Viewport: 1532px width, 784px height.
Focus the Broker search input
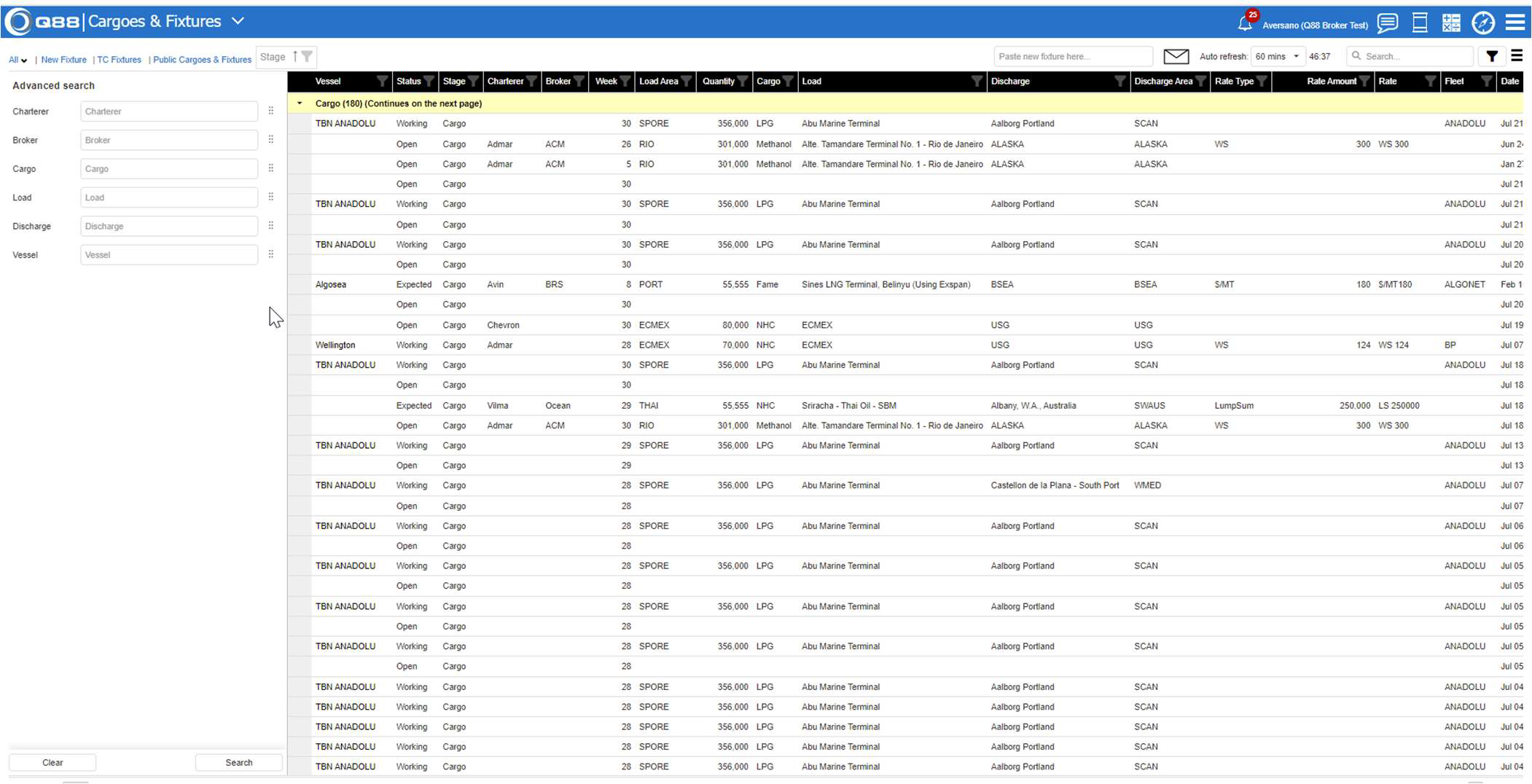click(x=168, y=140)
